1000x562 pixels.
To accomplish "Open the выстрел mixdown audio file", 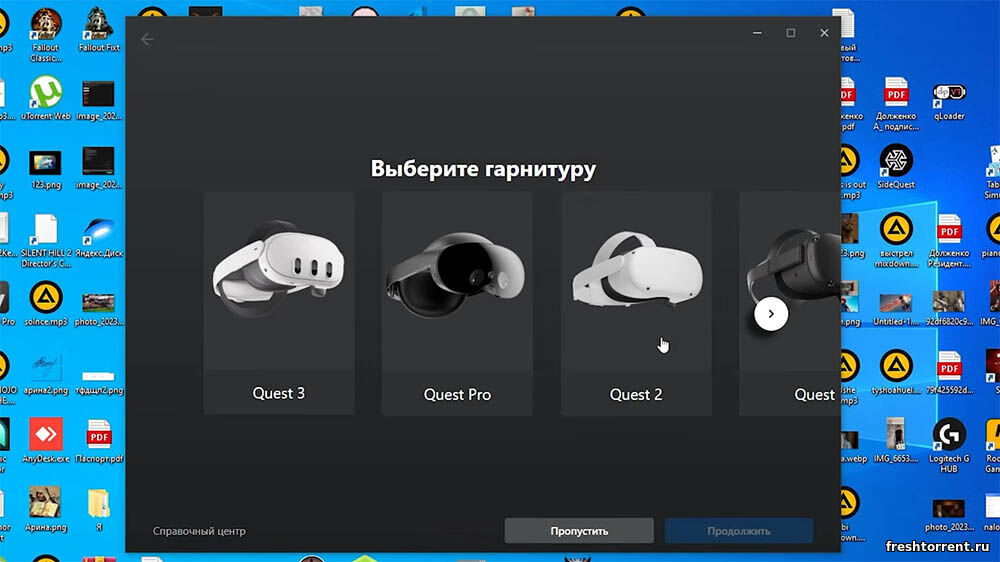I will click(896, 240).
